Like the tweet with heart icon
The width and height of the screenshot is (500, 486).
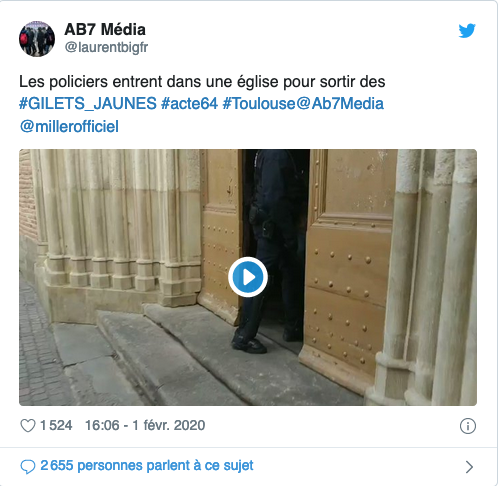pos(28,426)
